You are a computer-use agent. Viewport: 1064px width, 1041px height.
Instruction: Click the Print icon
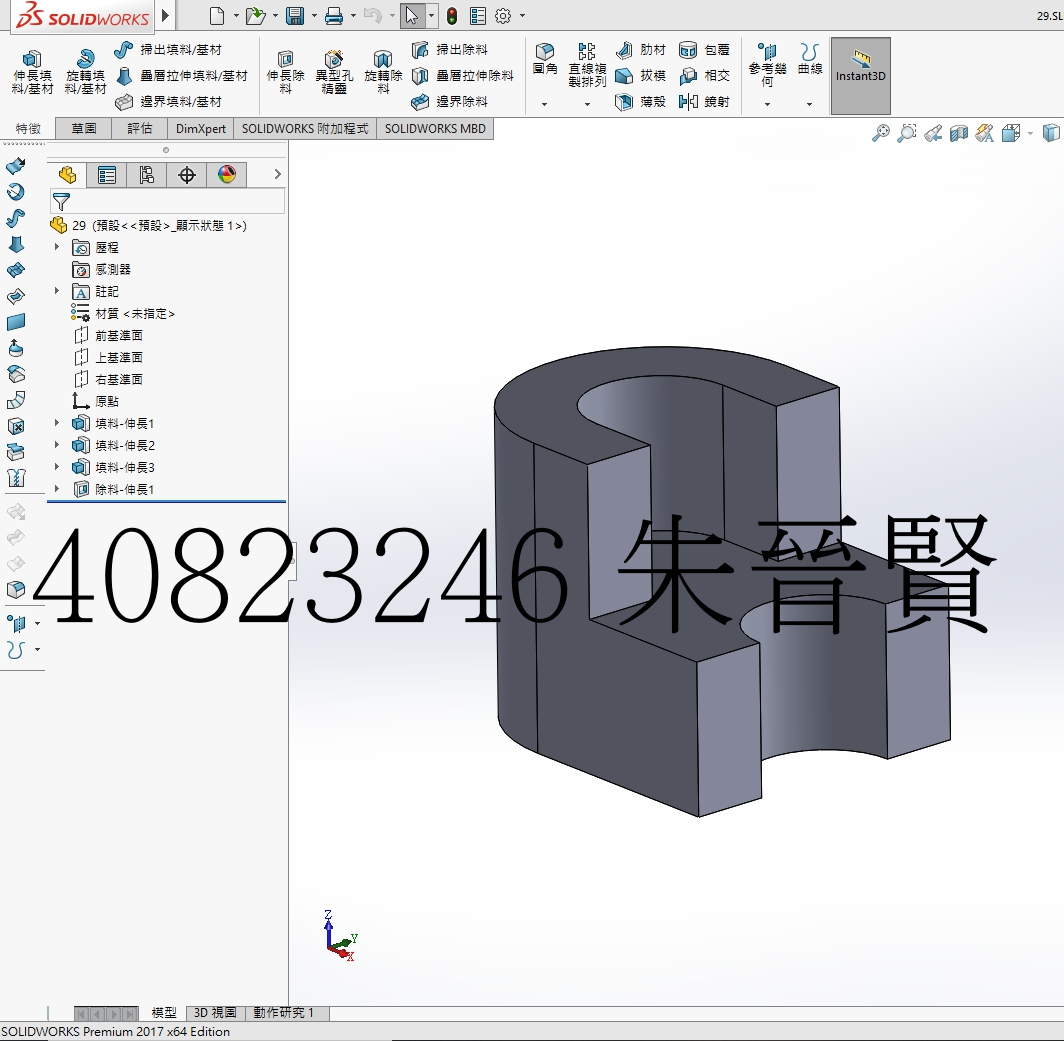[333, 16]
